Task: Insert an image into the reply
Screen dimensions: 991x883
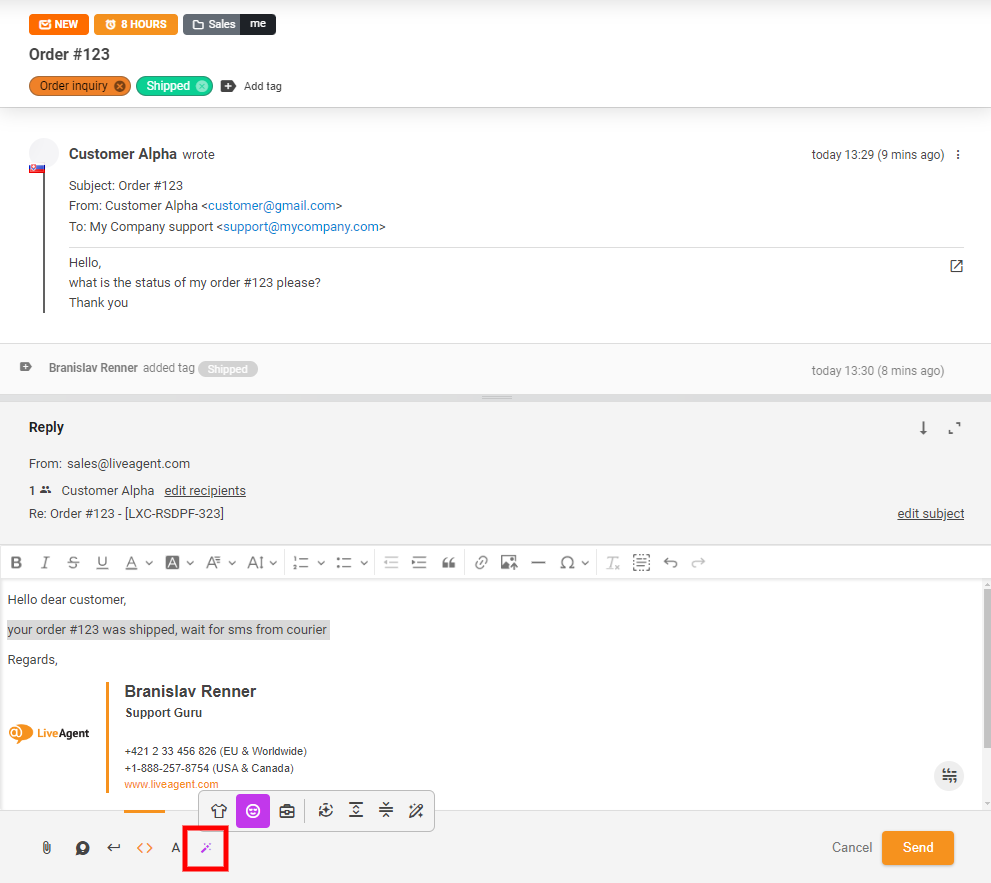Action: tap(509, 562)
